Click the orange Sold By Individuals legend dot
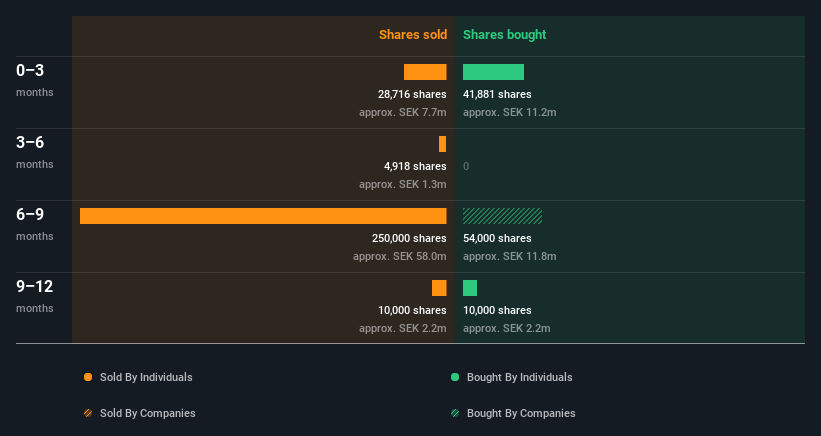This screenshot has width=821, height=436. 88,377
